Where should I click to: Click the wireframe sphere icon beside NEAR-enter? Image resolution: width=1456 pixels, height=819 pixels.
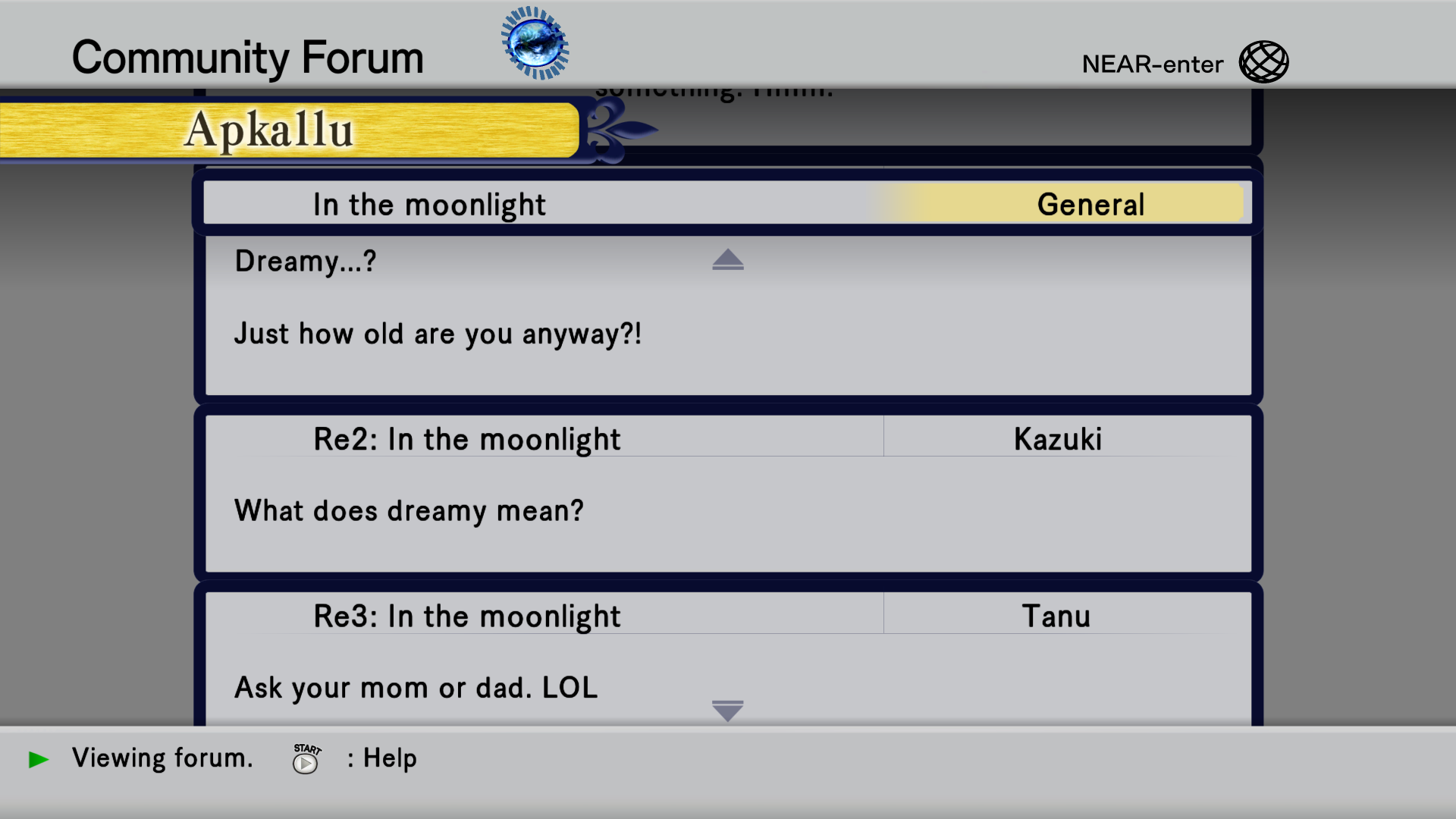[x=1263, y=62]
